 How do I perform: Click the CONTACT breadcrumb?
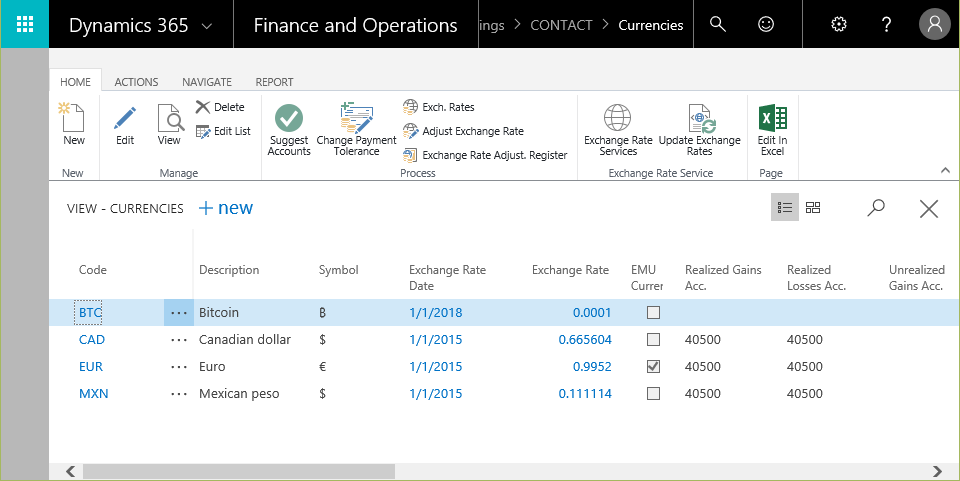(561, 25)
